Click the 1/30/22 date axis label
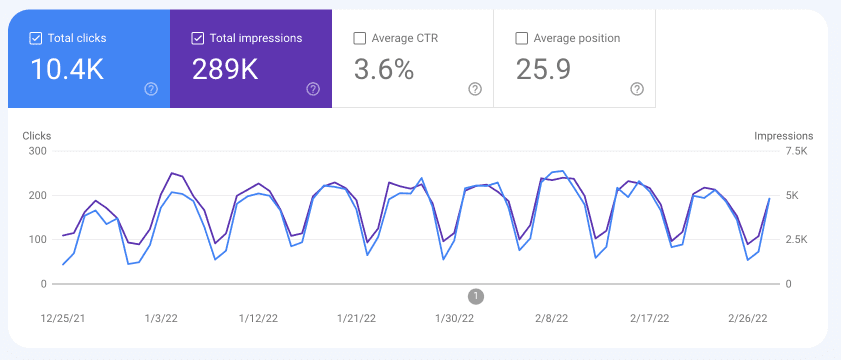Screen dimensions: 841x360 [455, 319]
